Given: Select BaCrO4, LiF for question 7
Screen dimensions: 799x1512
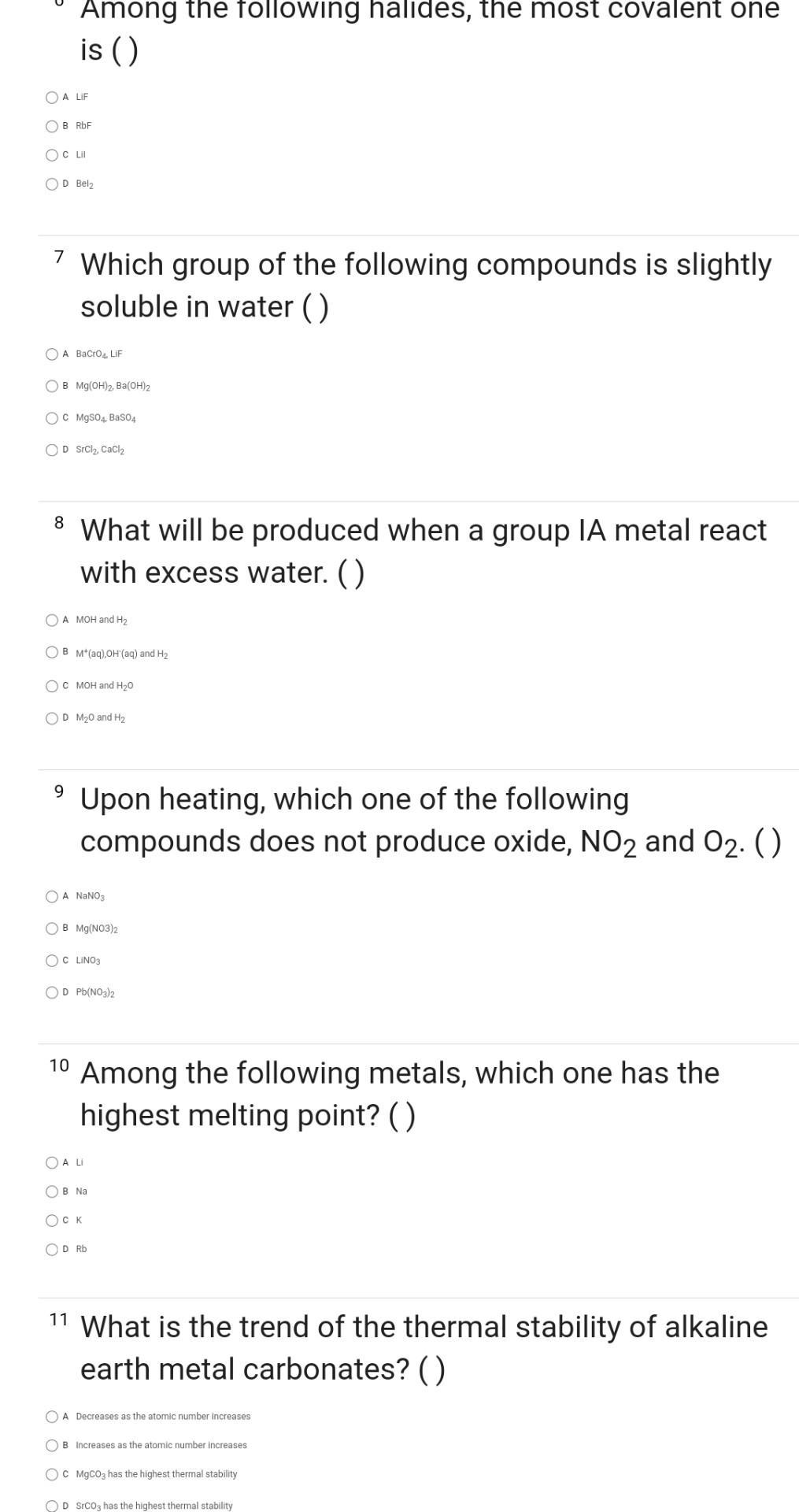Looking at the screenshot, I should [x=52, y=354].
